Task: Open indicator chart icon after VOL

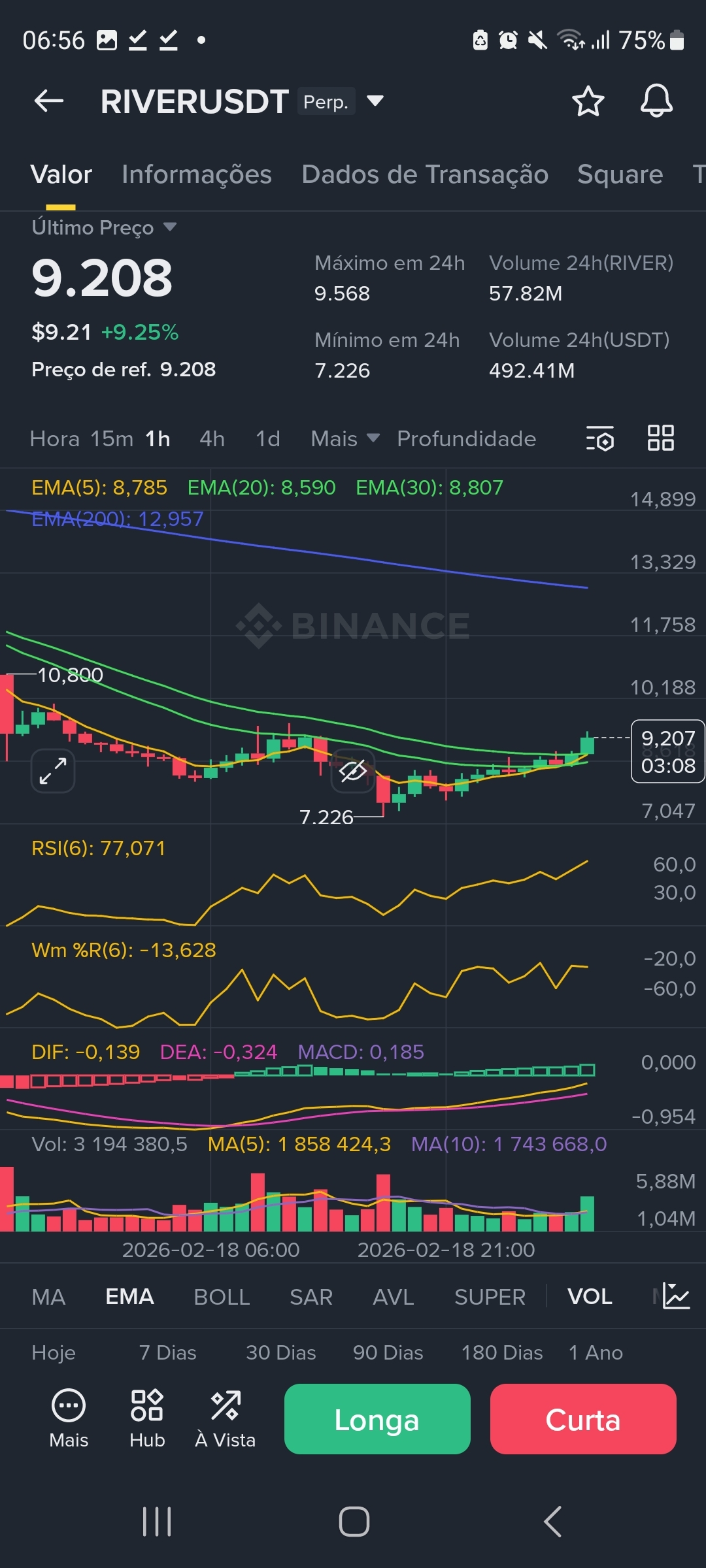Action: coord(675,1296)
